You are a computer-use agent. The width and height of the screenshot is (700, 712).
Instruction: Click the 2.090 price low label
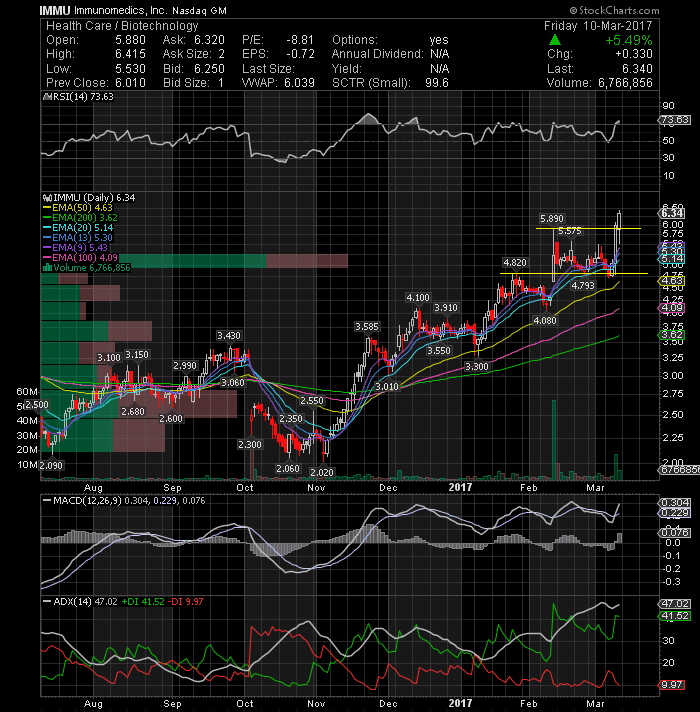click(x=51, y=465)
